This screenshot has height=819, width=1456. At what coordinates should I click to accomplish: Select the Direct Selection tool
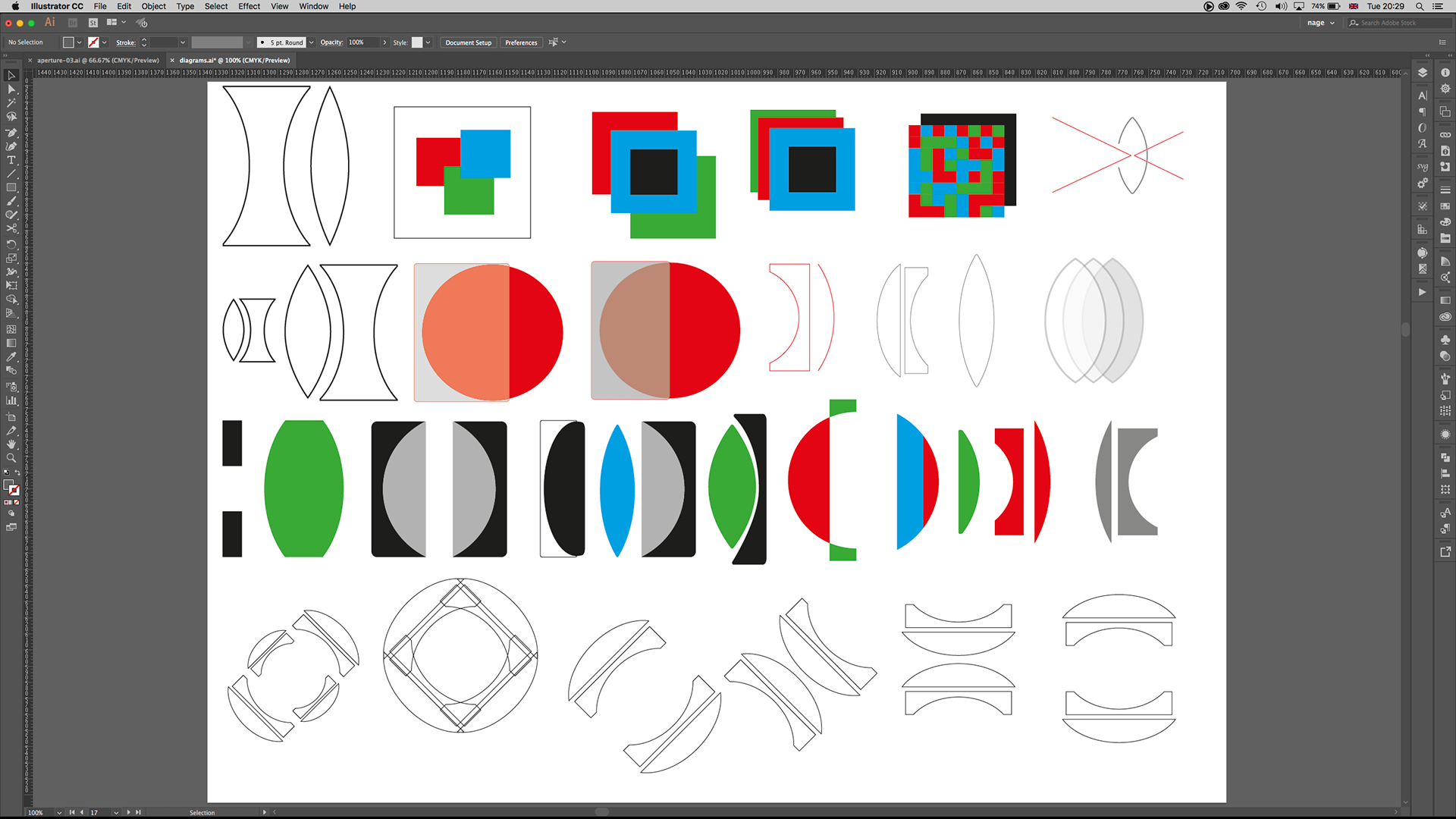[x=11, y=89]
